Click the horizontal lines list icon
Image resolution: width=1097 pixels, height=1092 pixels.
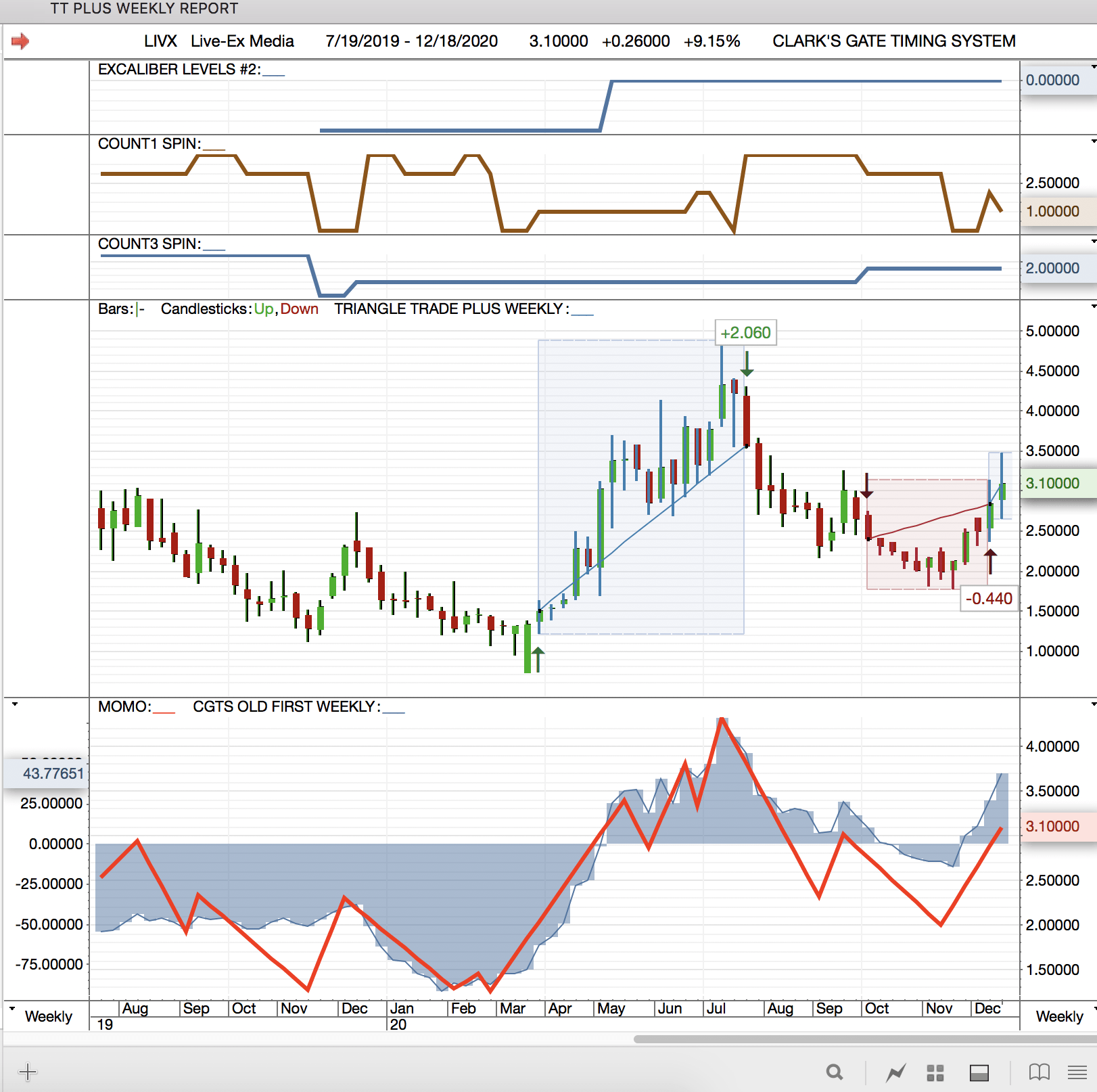click(x=1077, y=1072)
